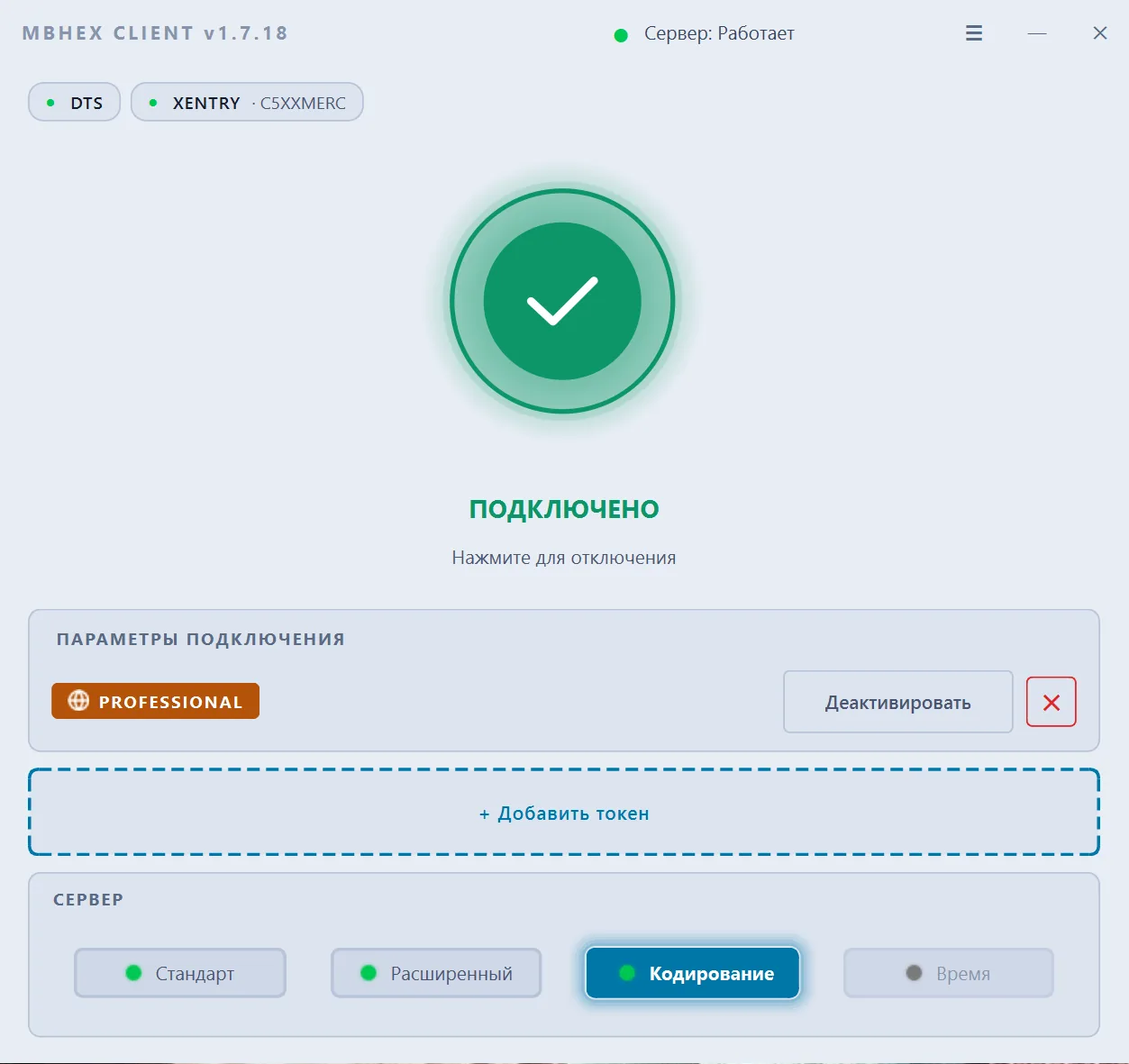The width and height of the screenshot is (1129, 1064).
Task: Minimize the MBHEX Client window
Action: 1037,33
